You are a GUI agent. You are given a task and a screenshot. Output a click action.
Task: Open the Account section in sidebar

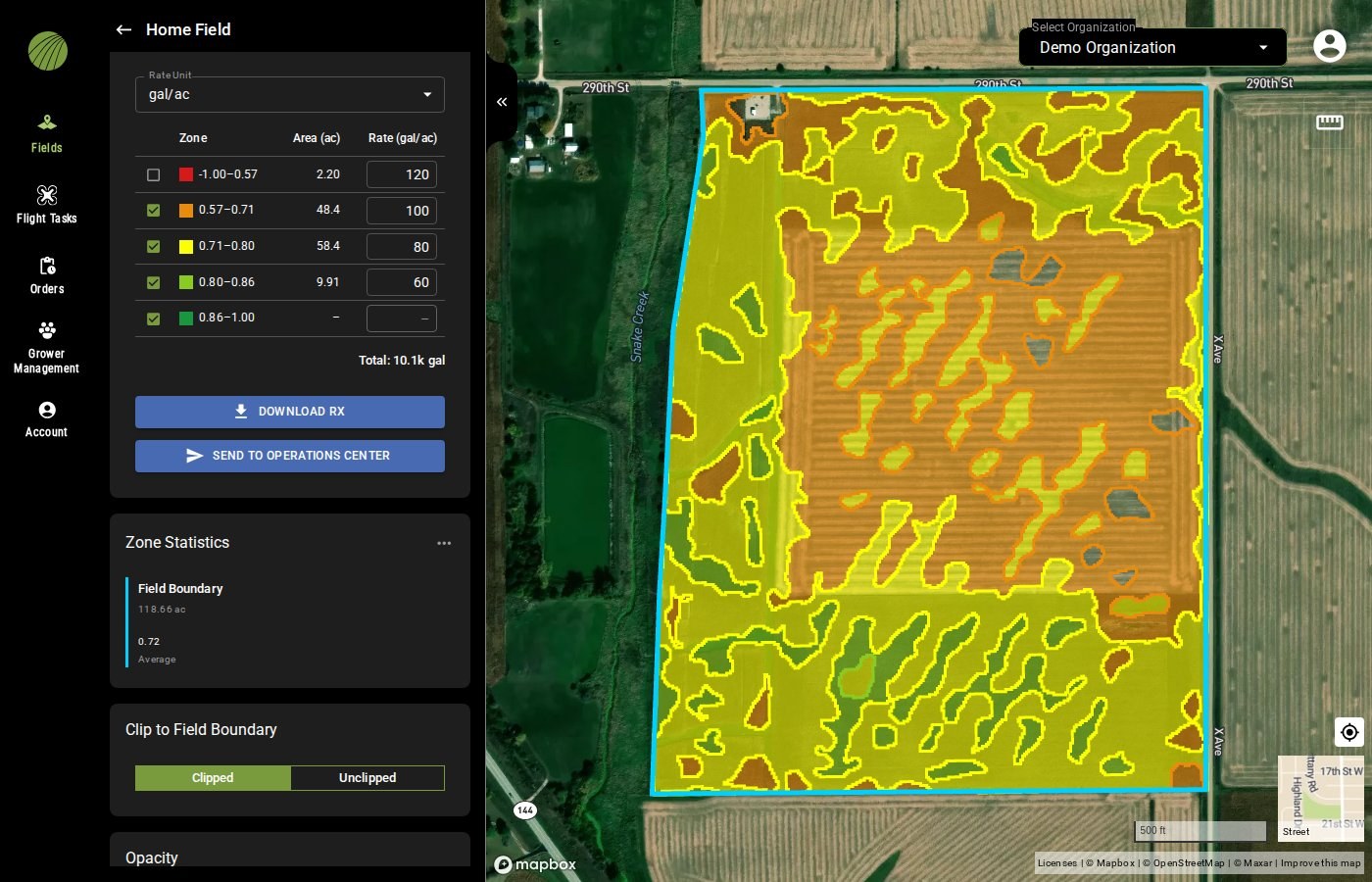pyautogui.click(x=46, y=419)
